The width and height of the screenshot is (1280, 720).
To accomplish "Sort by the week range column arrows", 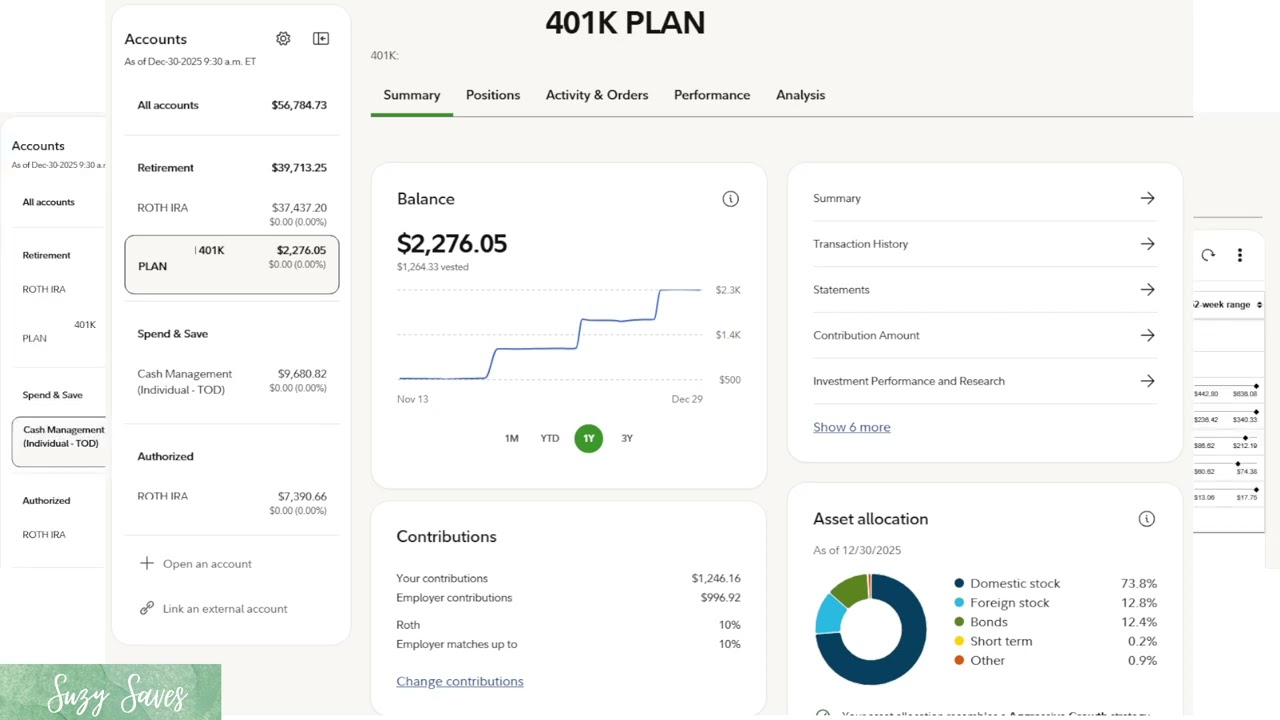I will pyautogui.click(x=1259, y=305).
